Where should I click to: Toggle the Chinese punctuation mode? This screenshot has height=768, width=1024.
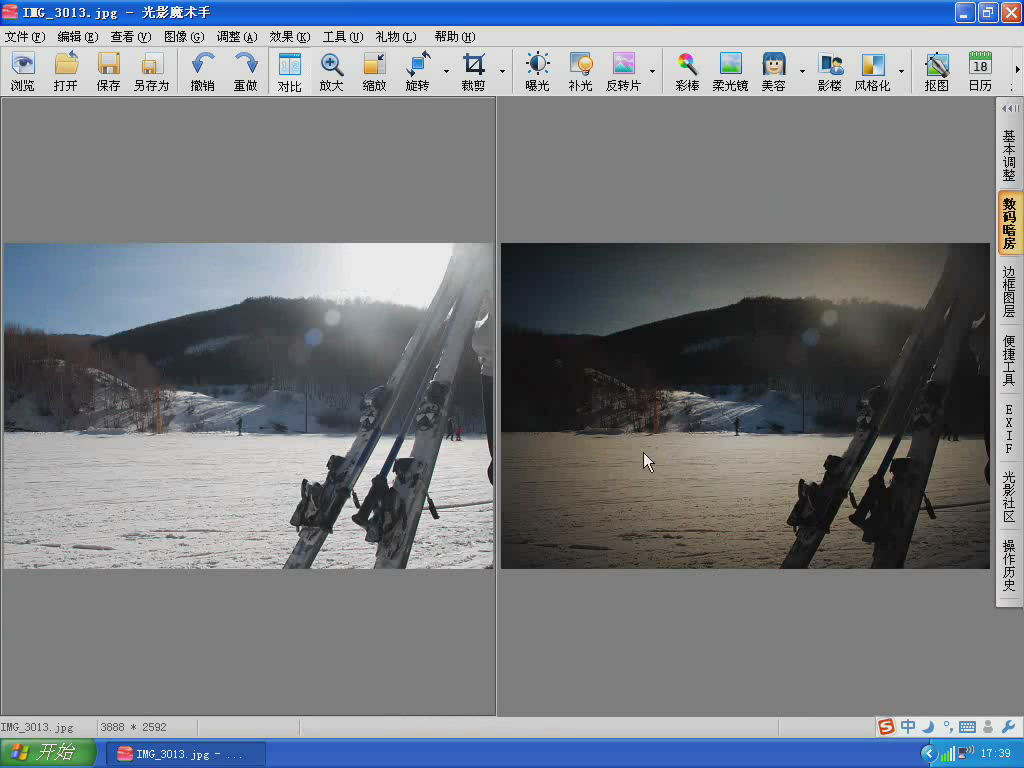[948, 726]
